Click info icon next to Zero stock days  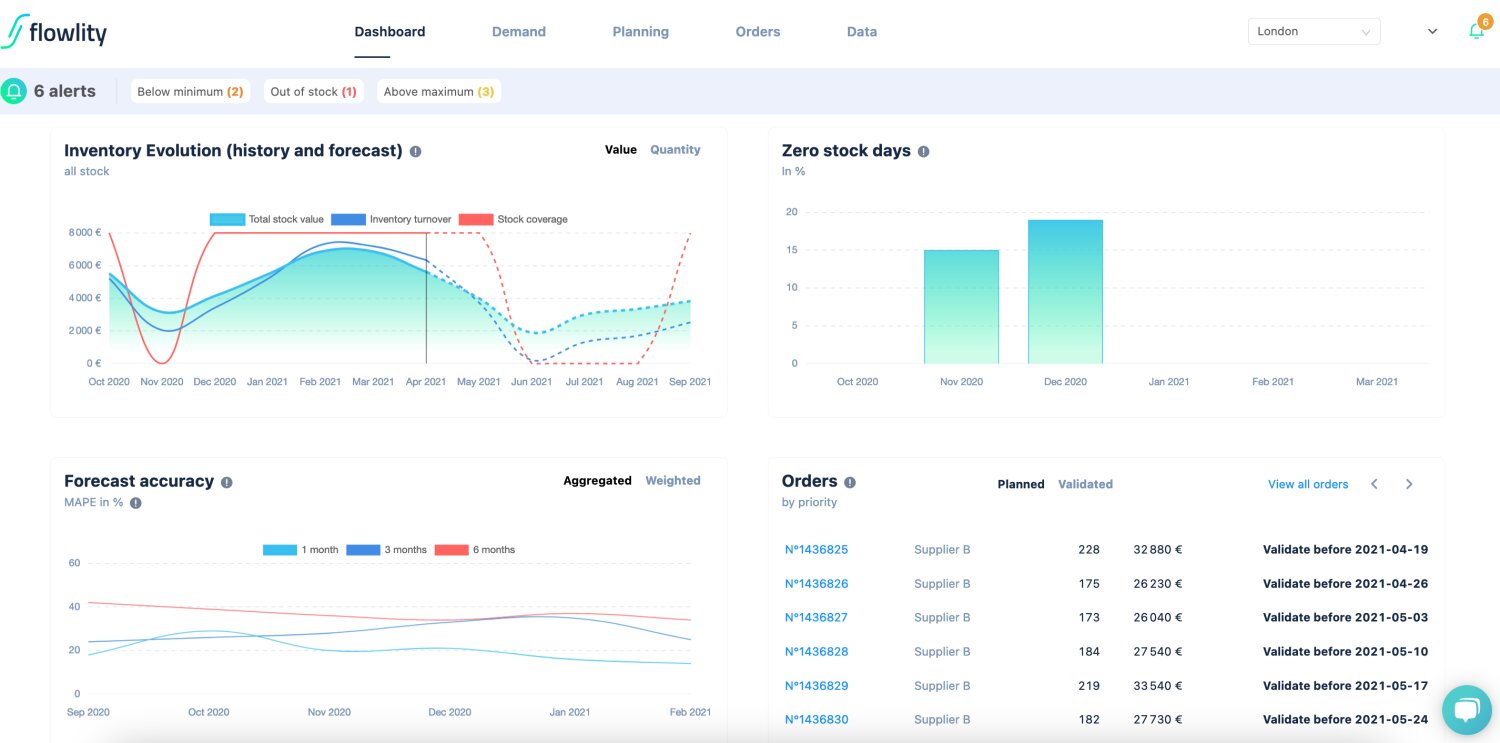tap(923, 152)
